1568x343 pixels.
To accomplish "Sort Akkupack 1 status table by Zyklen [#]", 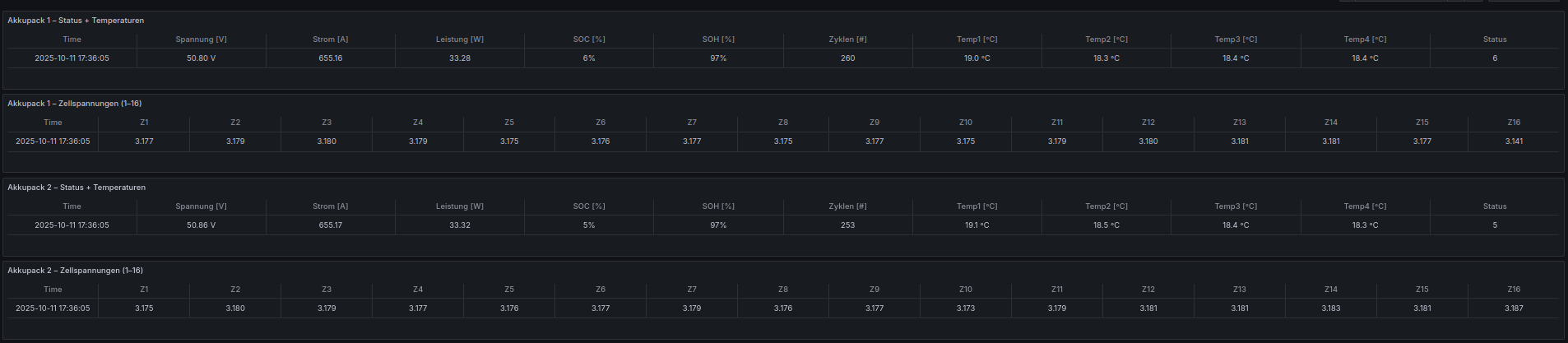I will pyautogui.click(x=847, y=39).
